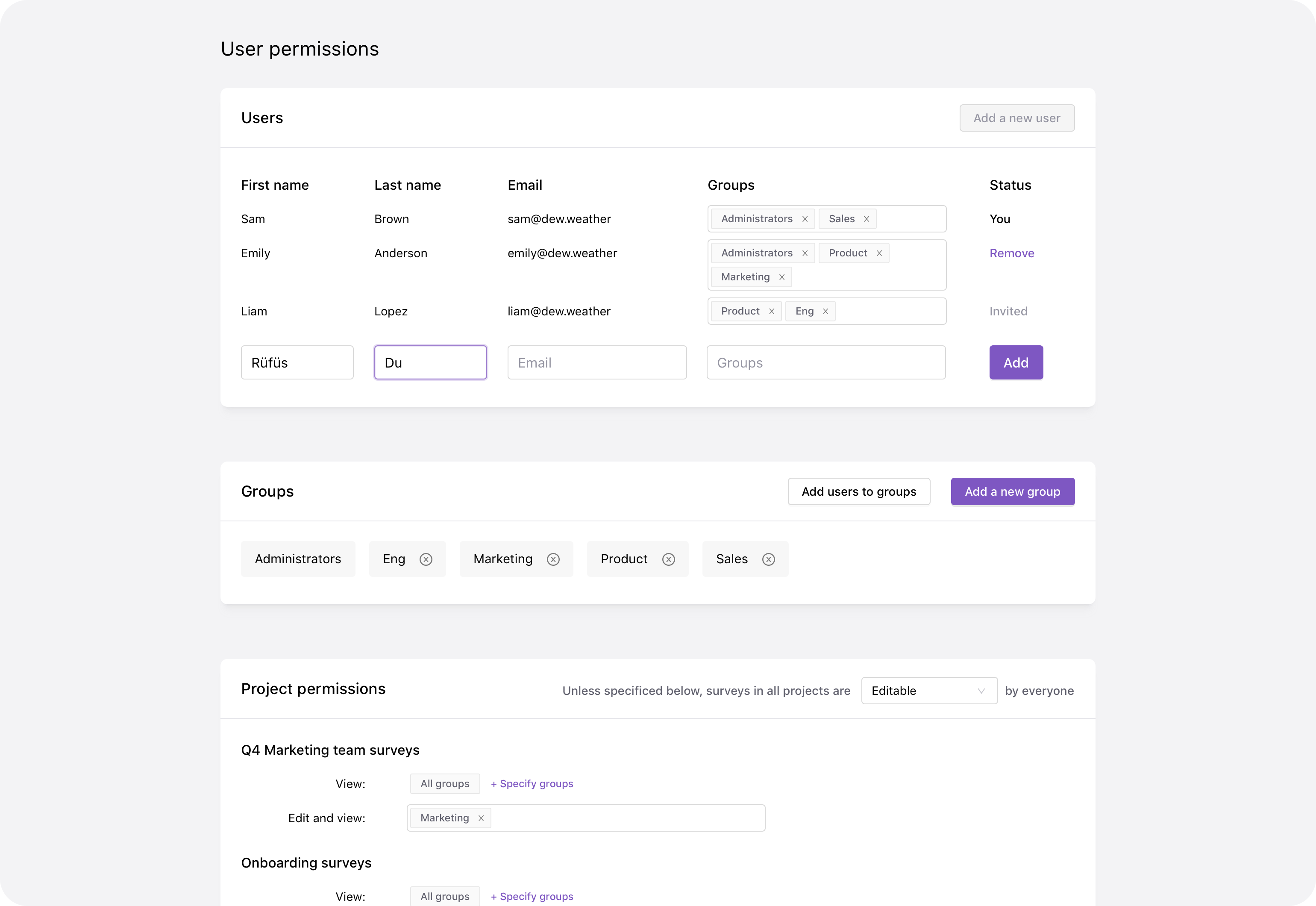1316x906 pixels.
Task: Click the Add a new user button
Action: coord(1017,118)
